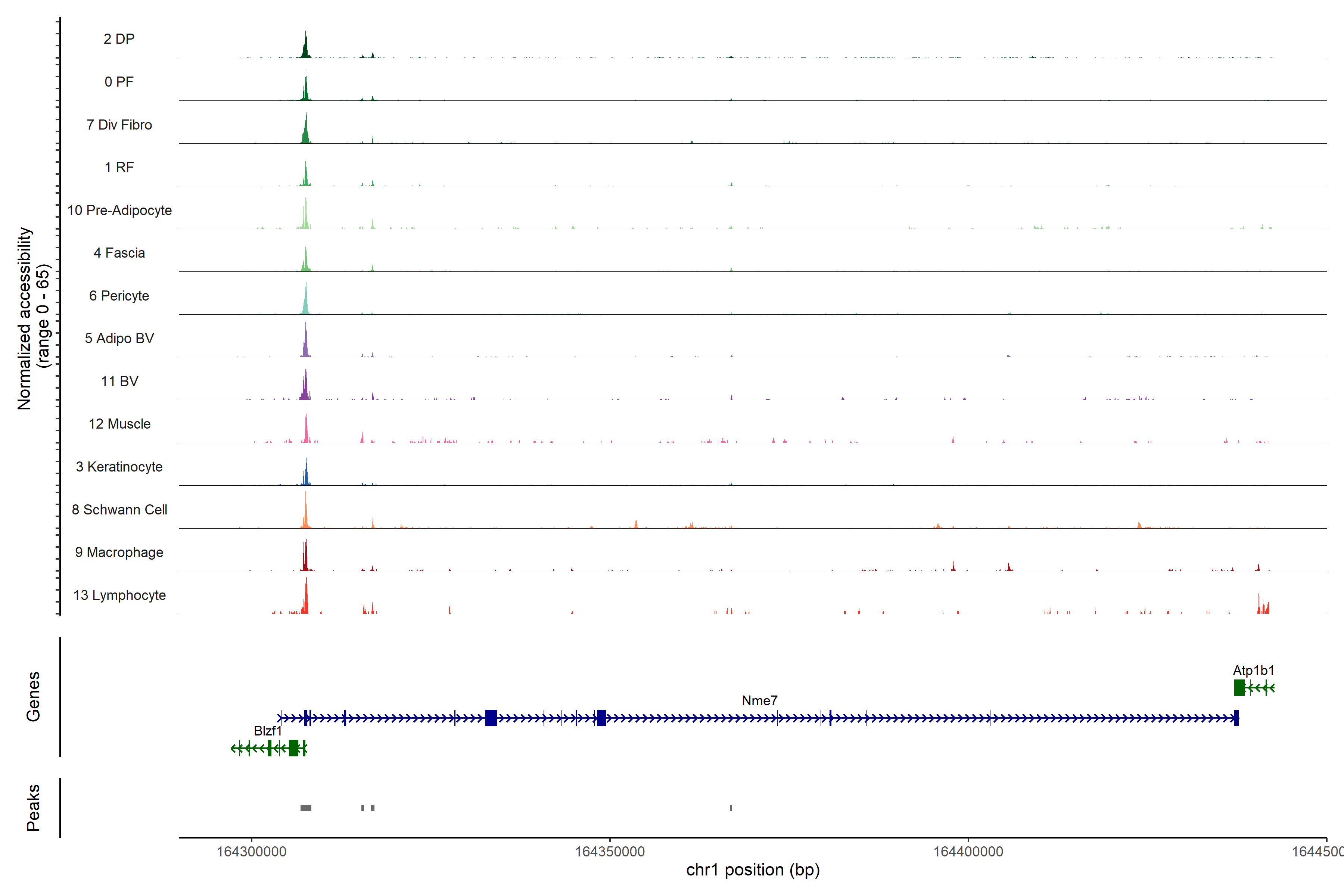The width and height of the screenshot is (1344, 896).
Task: Select the 13 Lymphocyte track label
Action: [x=119, y=595]
